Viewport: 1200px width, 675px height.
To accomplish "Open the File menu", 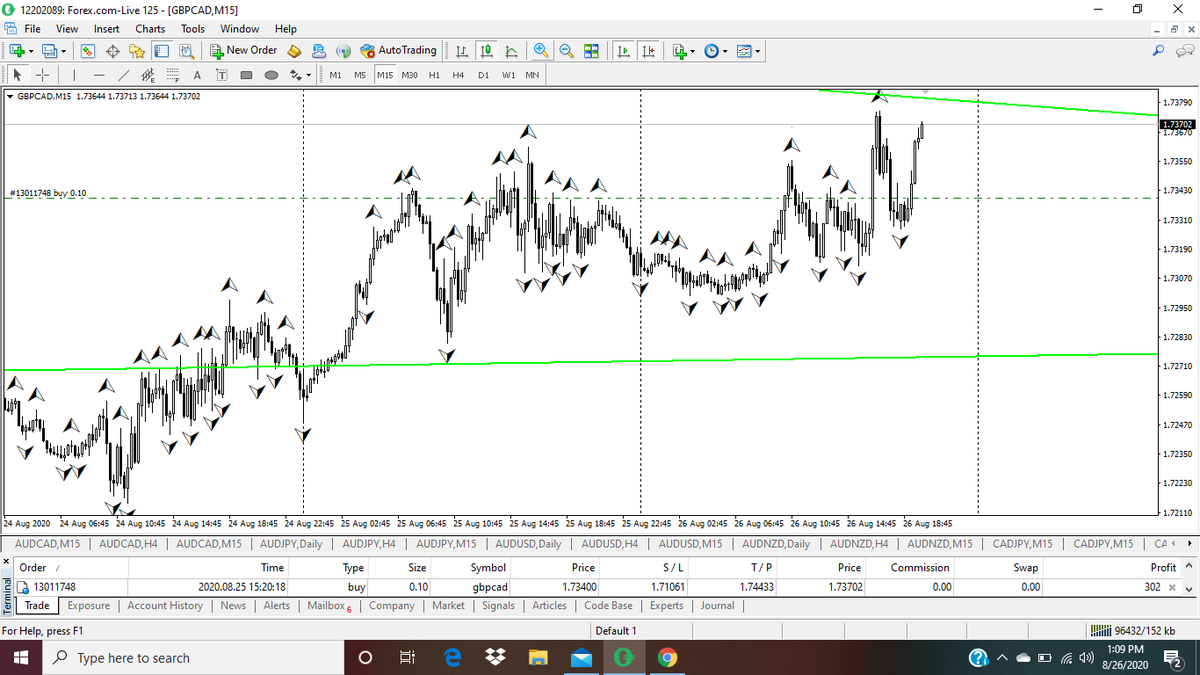I will click(x=32, y=29).
